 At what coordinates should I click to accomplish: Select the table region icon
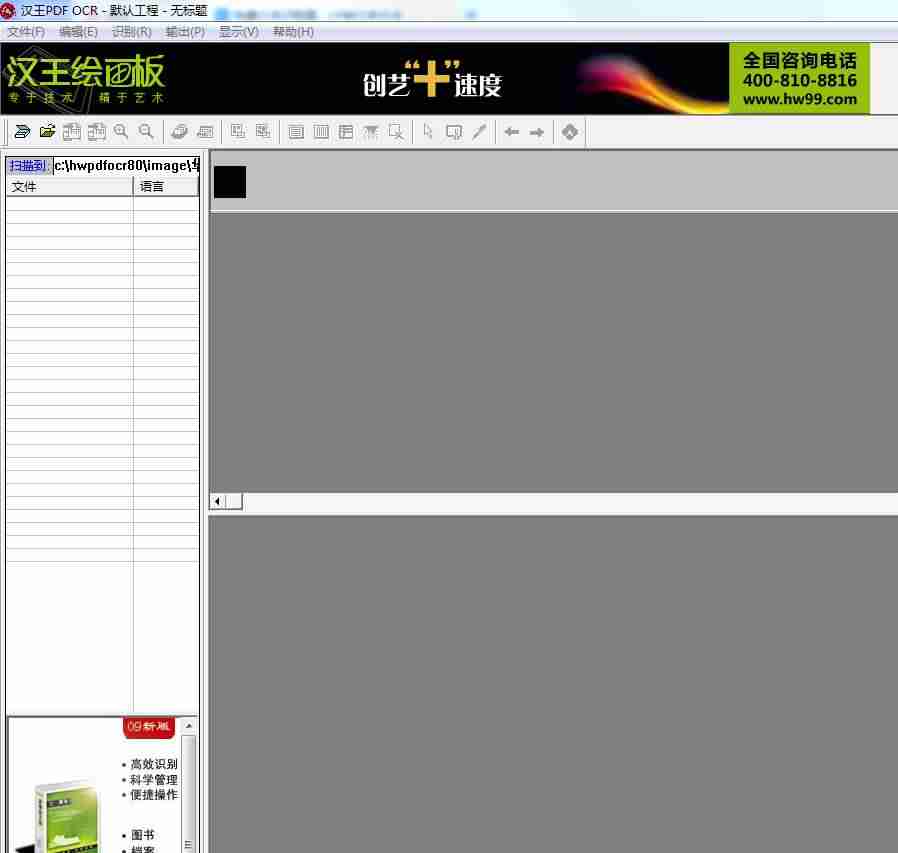pos(346,132)
